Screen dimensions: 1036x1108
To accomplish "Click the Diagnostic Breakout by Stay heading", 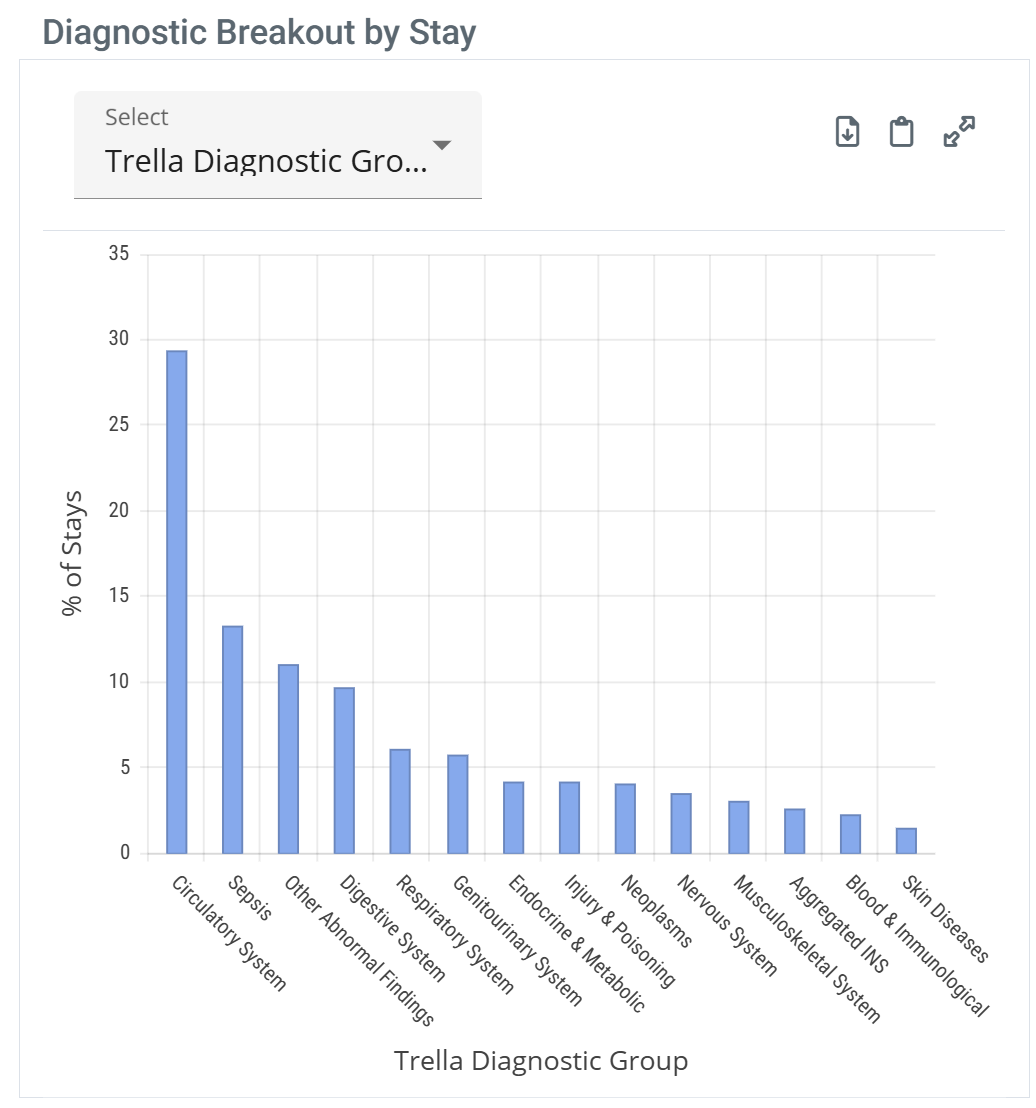I will (260, 32).
